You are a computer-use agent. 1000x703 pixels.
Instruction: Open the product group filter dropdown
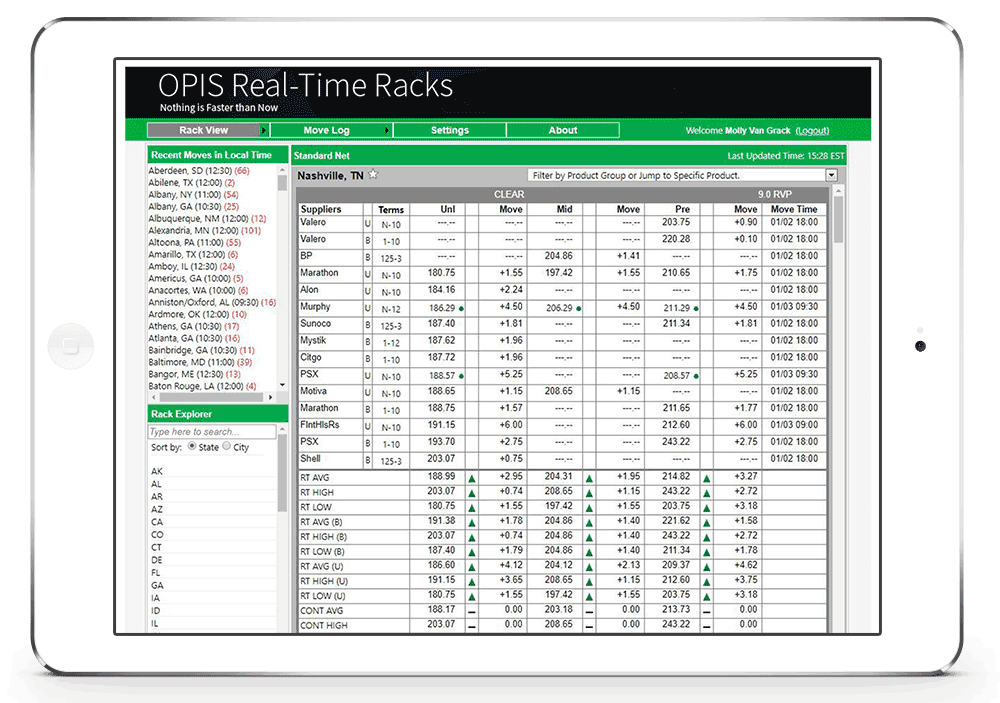(x=831, y=175)
